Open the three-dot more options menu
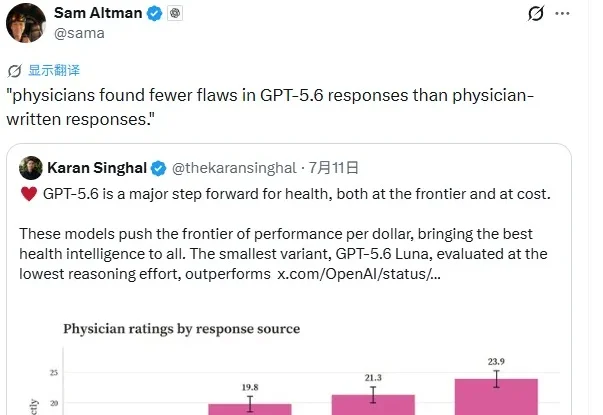 click(562, 13)
